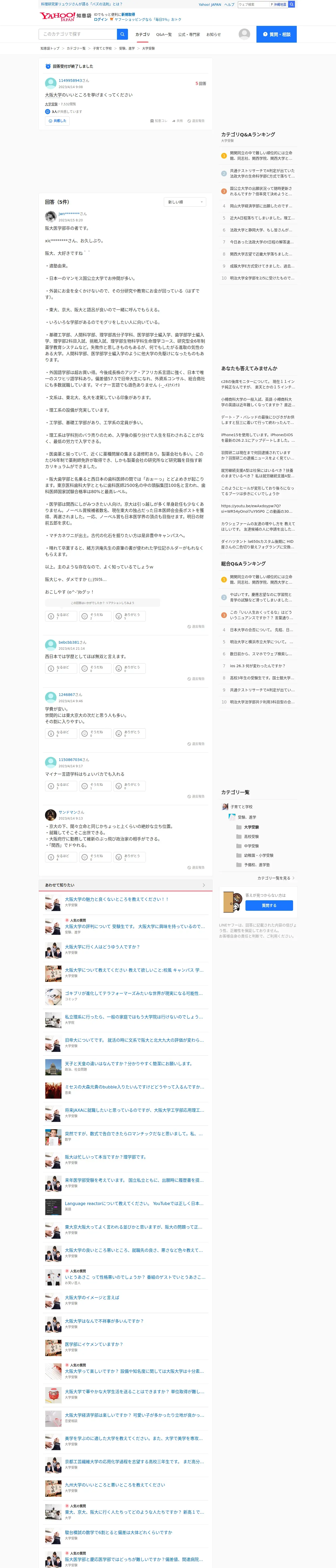Click the blue search button beside category search
Viewport: 336px width, 1568px height.
pos(122,34)
